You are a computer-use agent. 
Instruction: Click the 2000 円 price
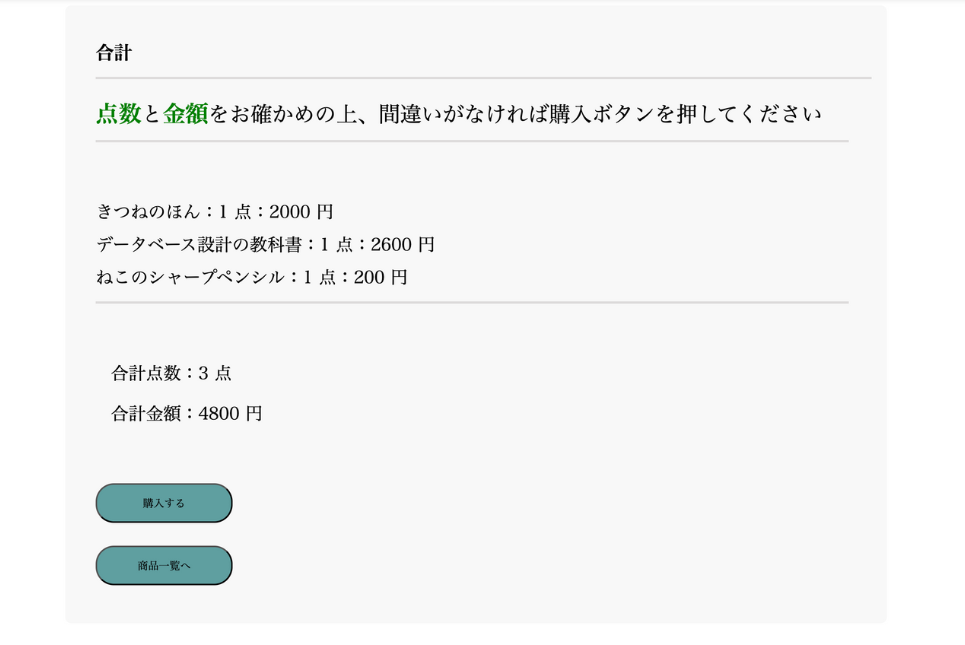pyautogui.click(x=301, y=212)
